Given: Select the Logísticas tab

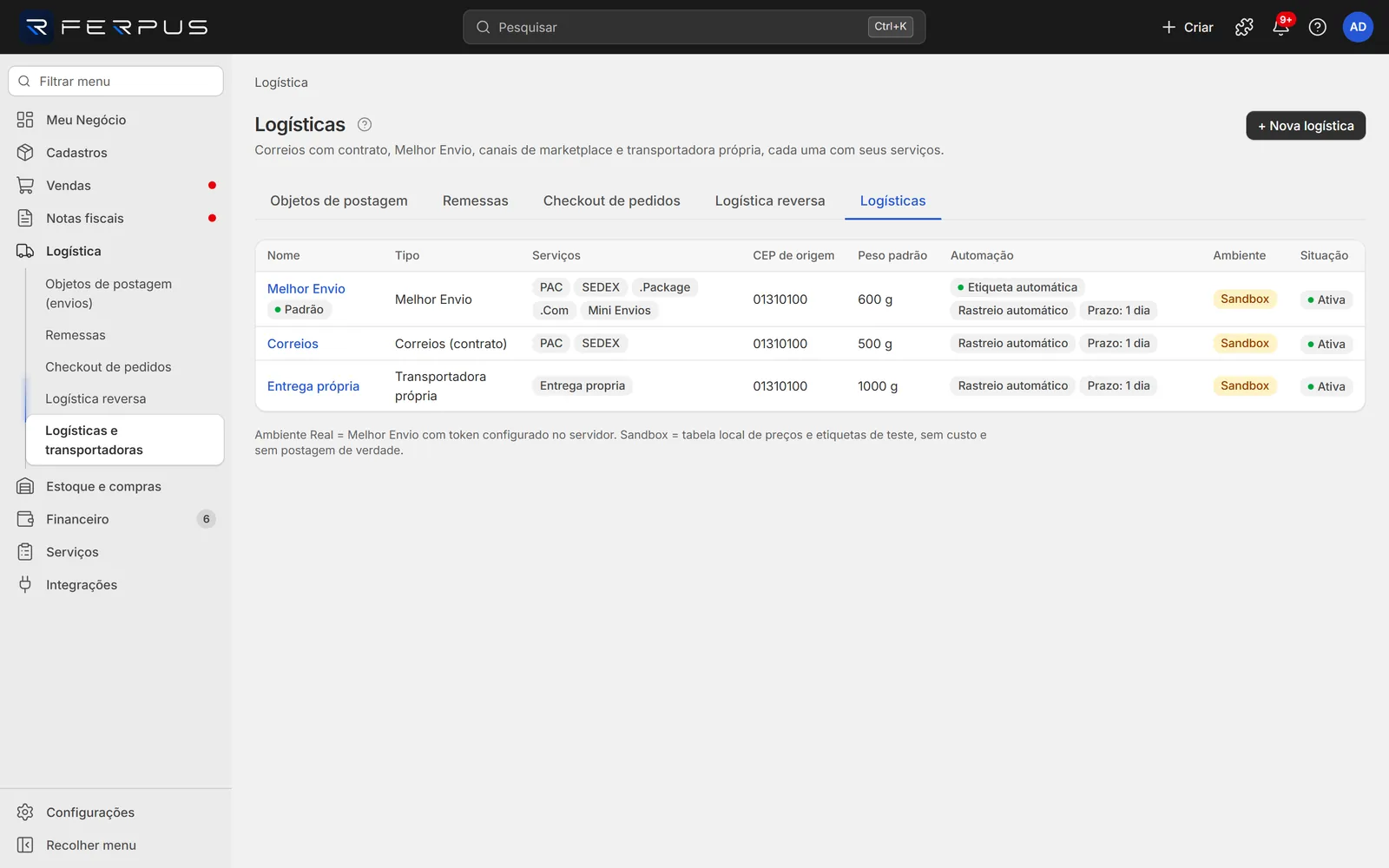Looking at the screenshot, I should pyautogui.click(x=892, y=201).
